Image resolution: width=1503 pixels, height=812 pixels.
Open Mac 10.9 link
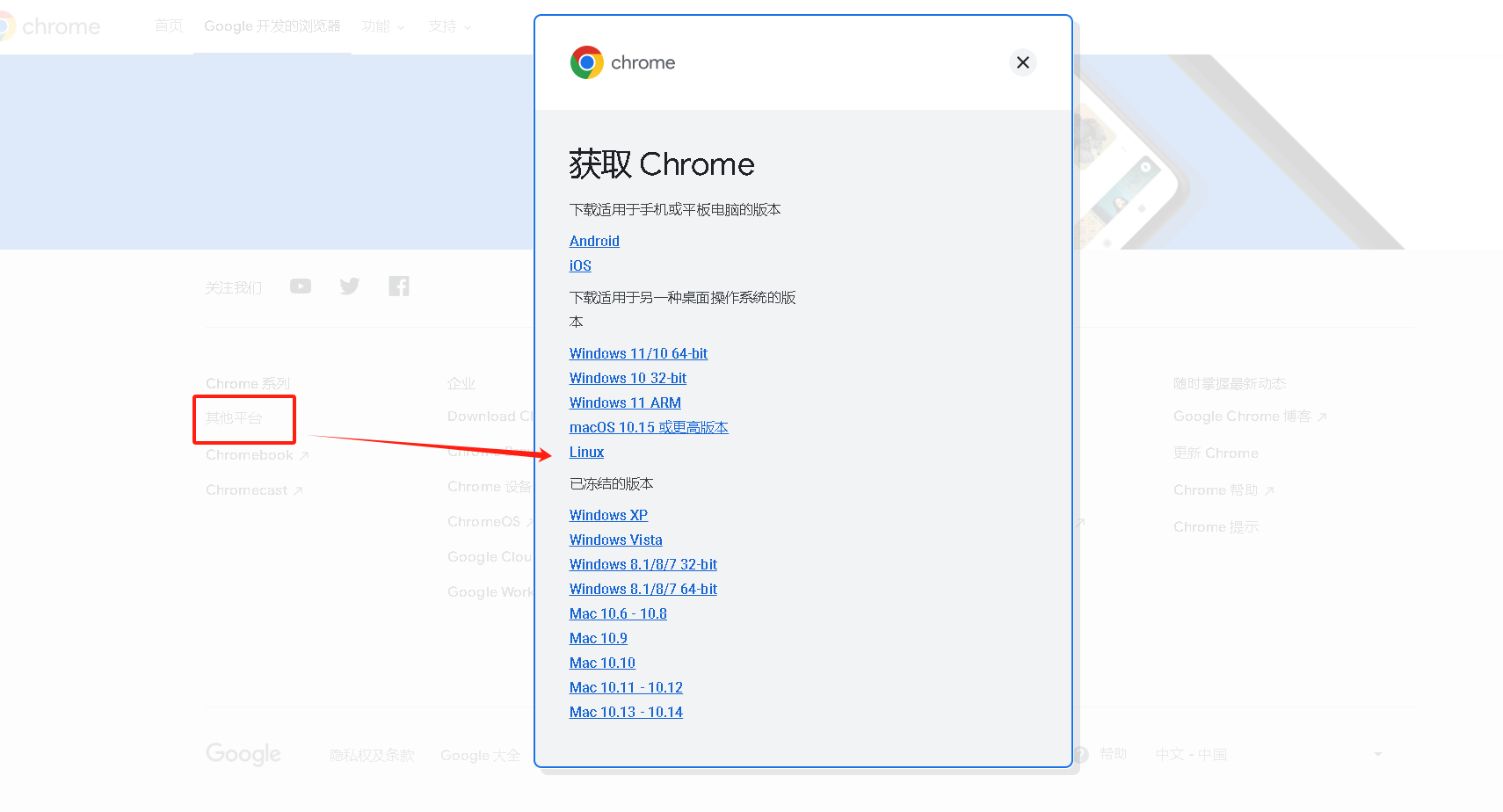coord(598,638)
